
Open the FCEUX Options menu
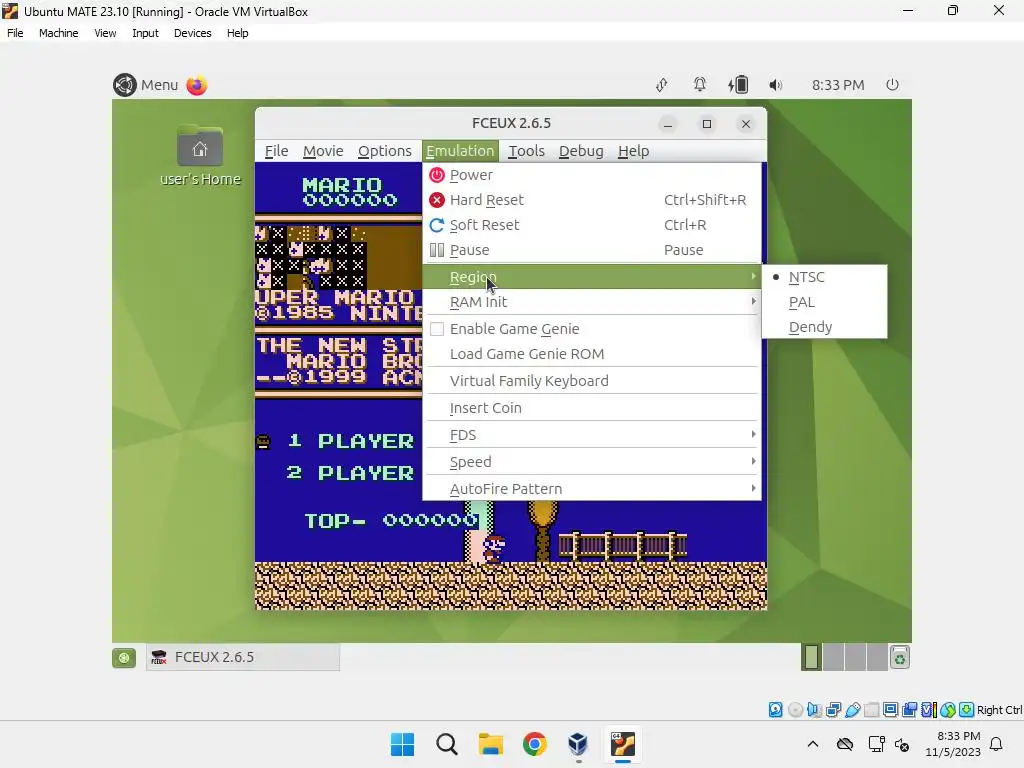click(x=385, y=151)
